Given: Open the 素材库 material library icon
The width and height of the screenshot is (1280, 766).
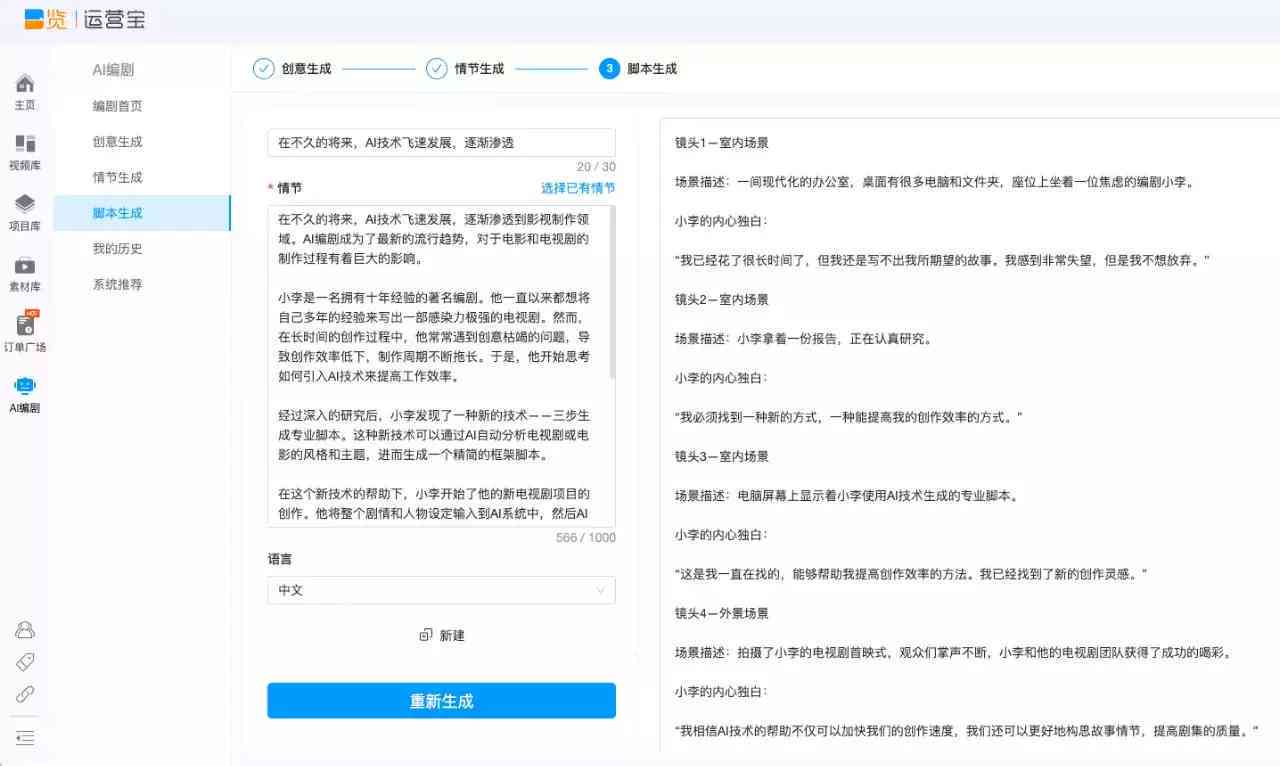Looking at the screenshot, I should (x=25, y=265).
